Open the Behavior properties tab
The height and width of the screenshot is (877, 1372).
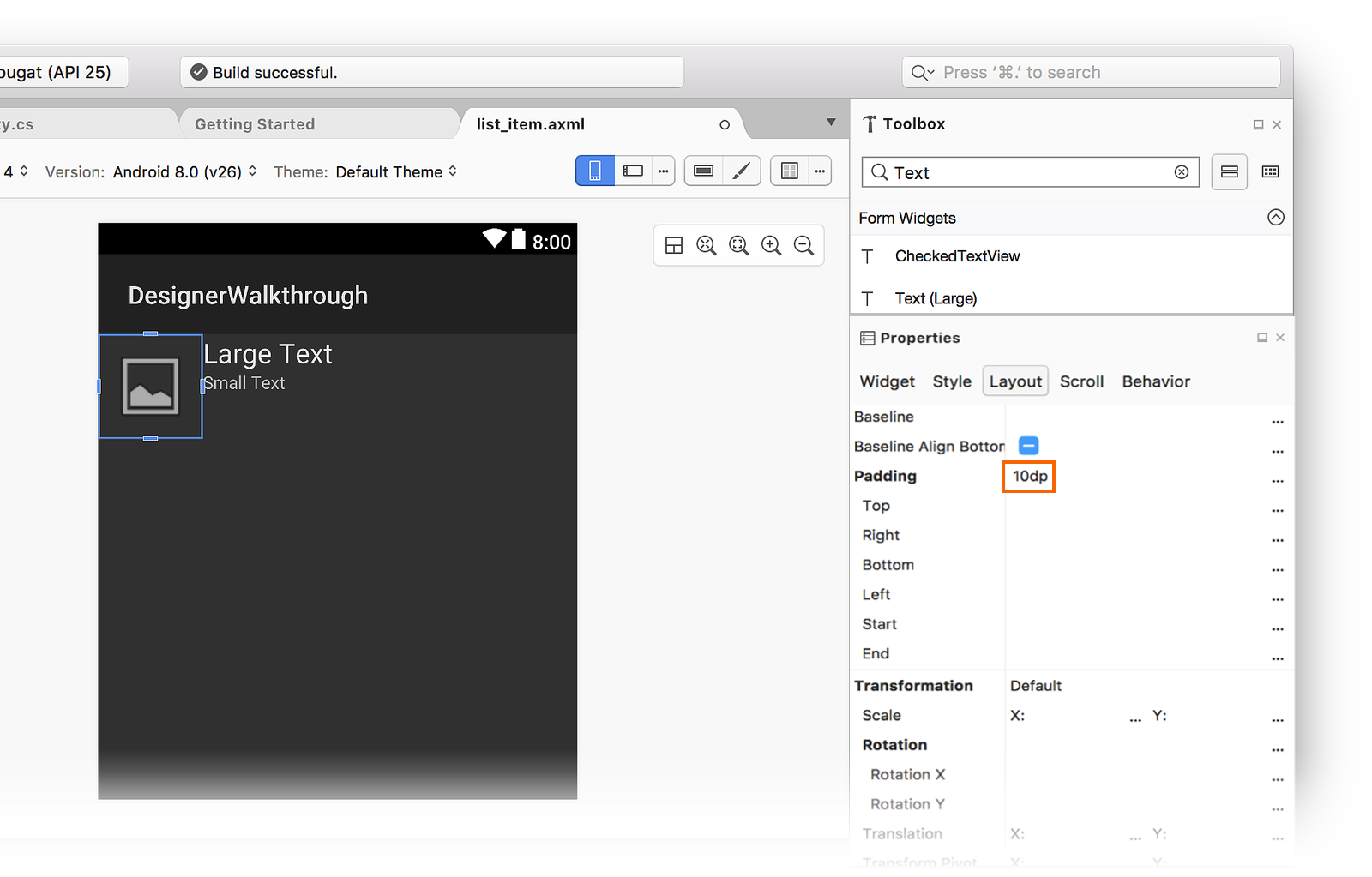click(x=1156, y=381)
